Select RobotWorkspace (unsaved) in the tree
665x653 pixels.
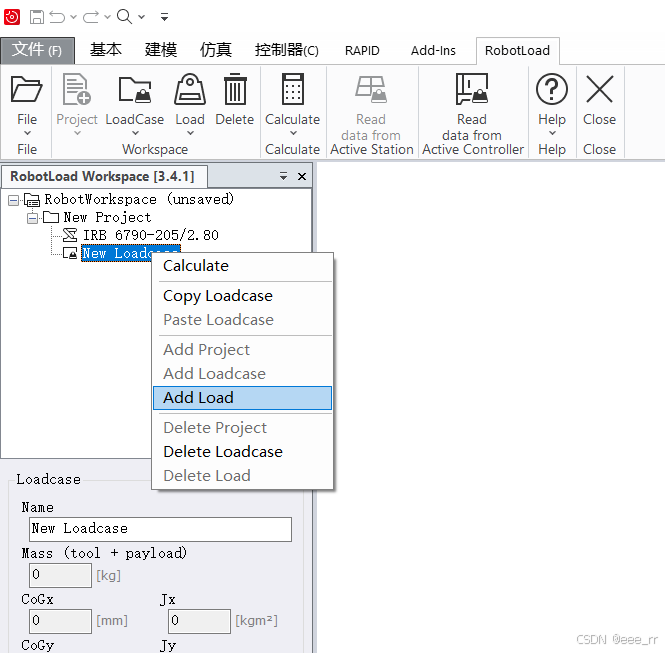pos(139,199)
